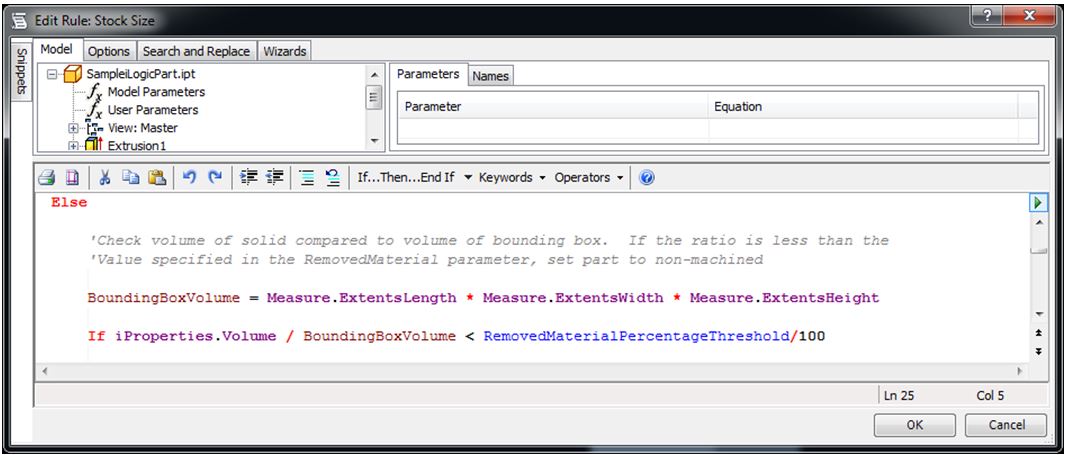Open Help with the blue question mark icon
Image resolution: width=1065 pixels, height=455 pixels.
[646, 178]
